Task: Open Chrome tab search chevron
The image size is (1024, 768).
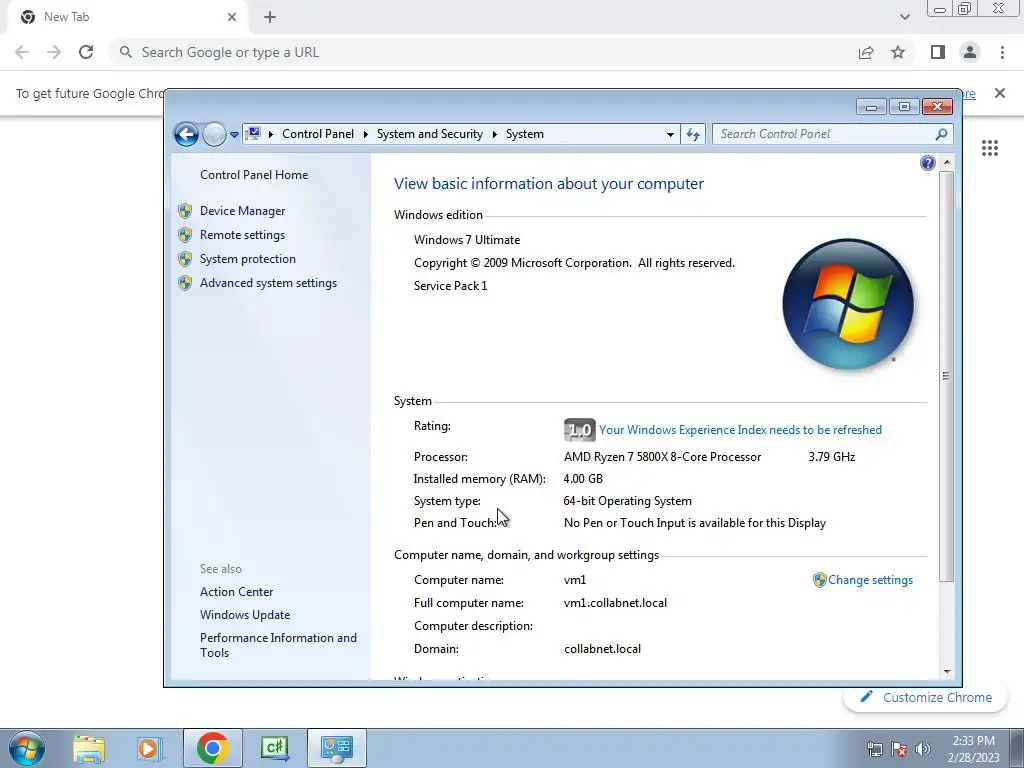Action: [x=904, y=17]
